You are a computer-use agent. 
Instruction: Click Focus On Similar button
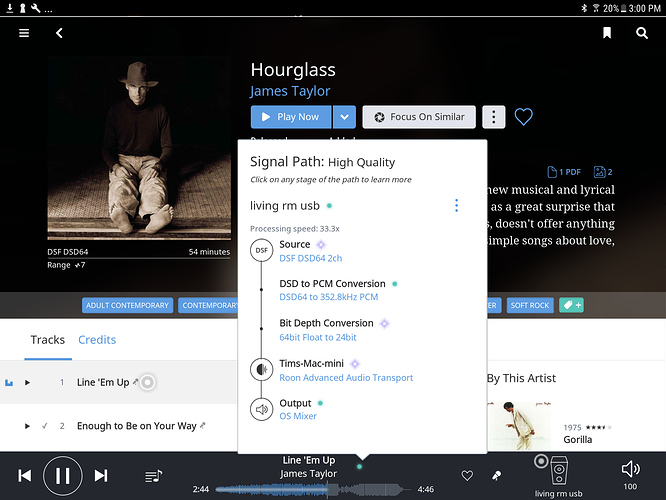pyautogui.click(x=419, y=117)
